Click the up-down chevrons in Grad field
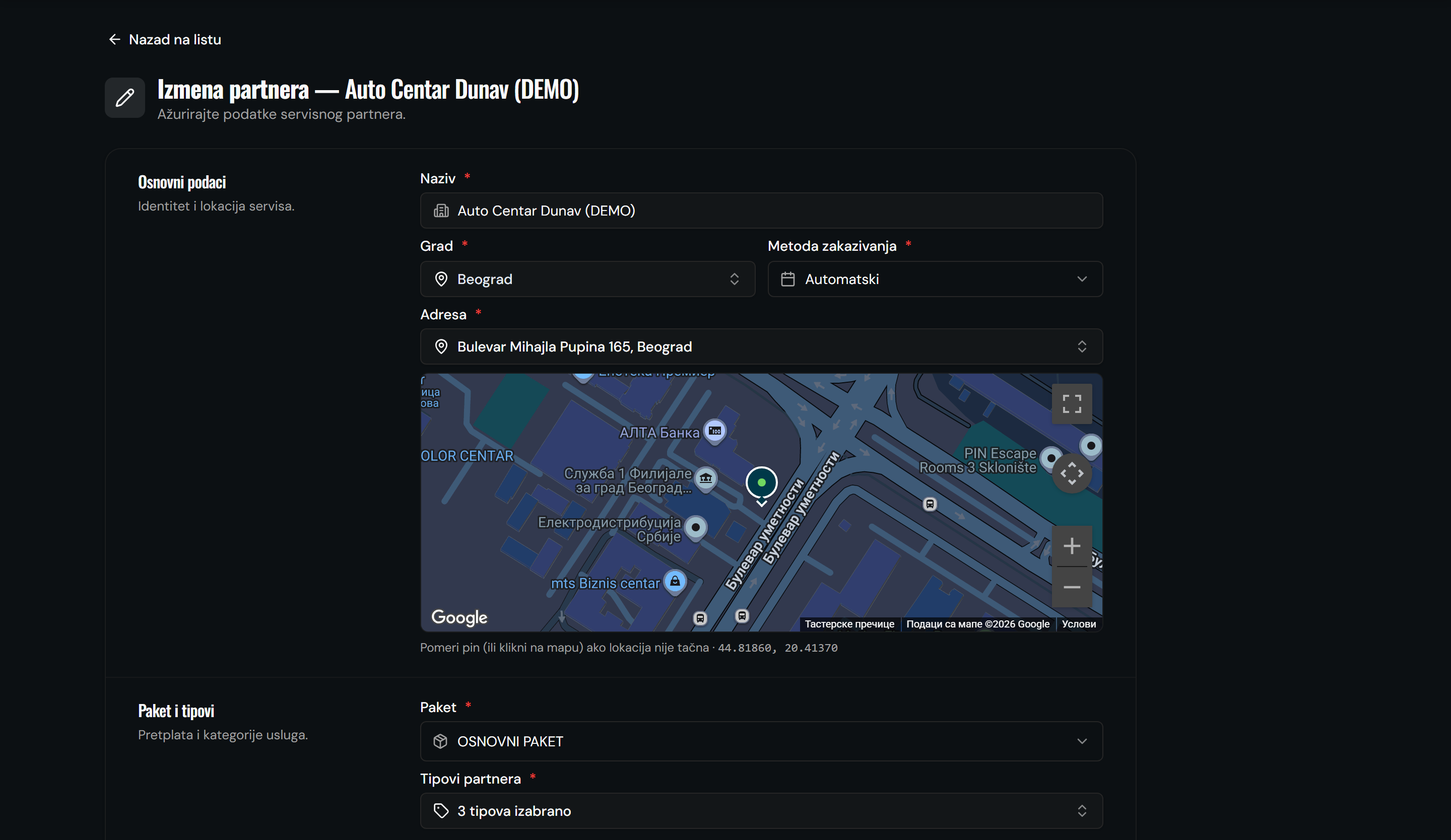This screenshot has width=1451, height=840. coord(734,279)
